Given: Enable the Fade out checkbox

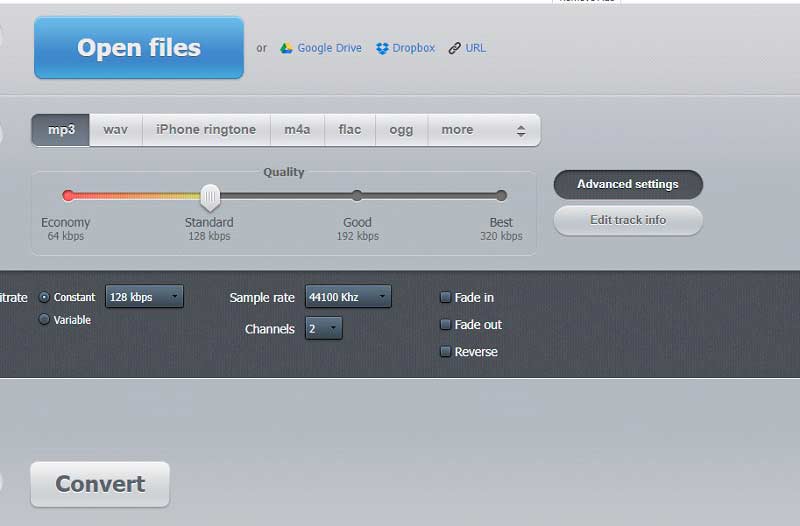Looking at the screenshot, I should 445,324.
